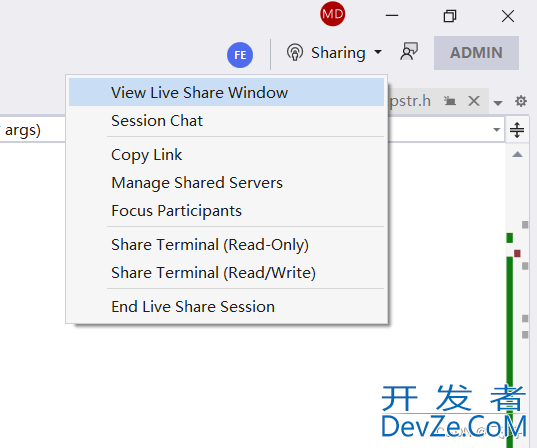
Task: Open the send feedback icon
Action: (x=409, y=52)
